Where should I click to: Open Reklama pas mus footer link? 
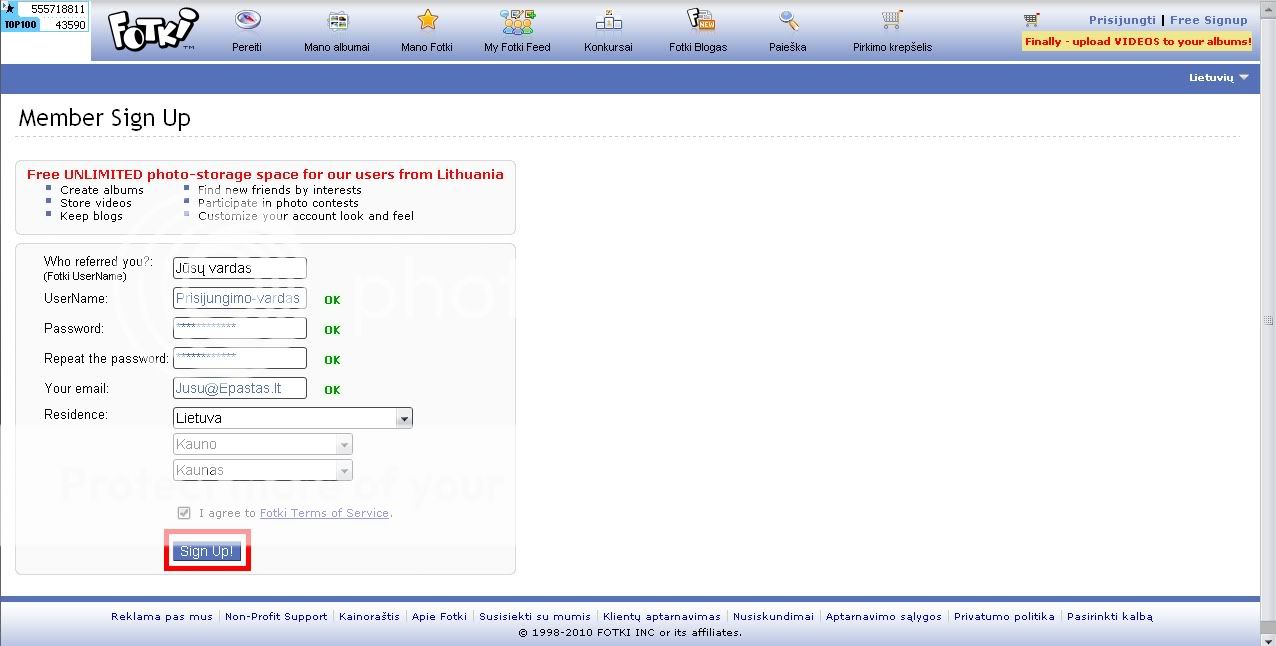(x=162, y=617)
